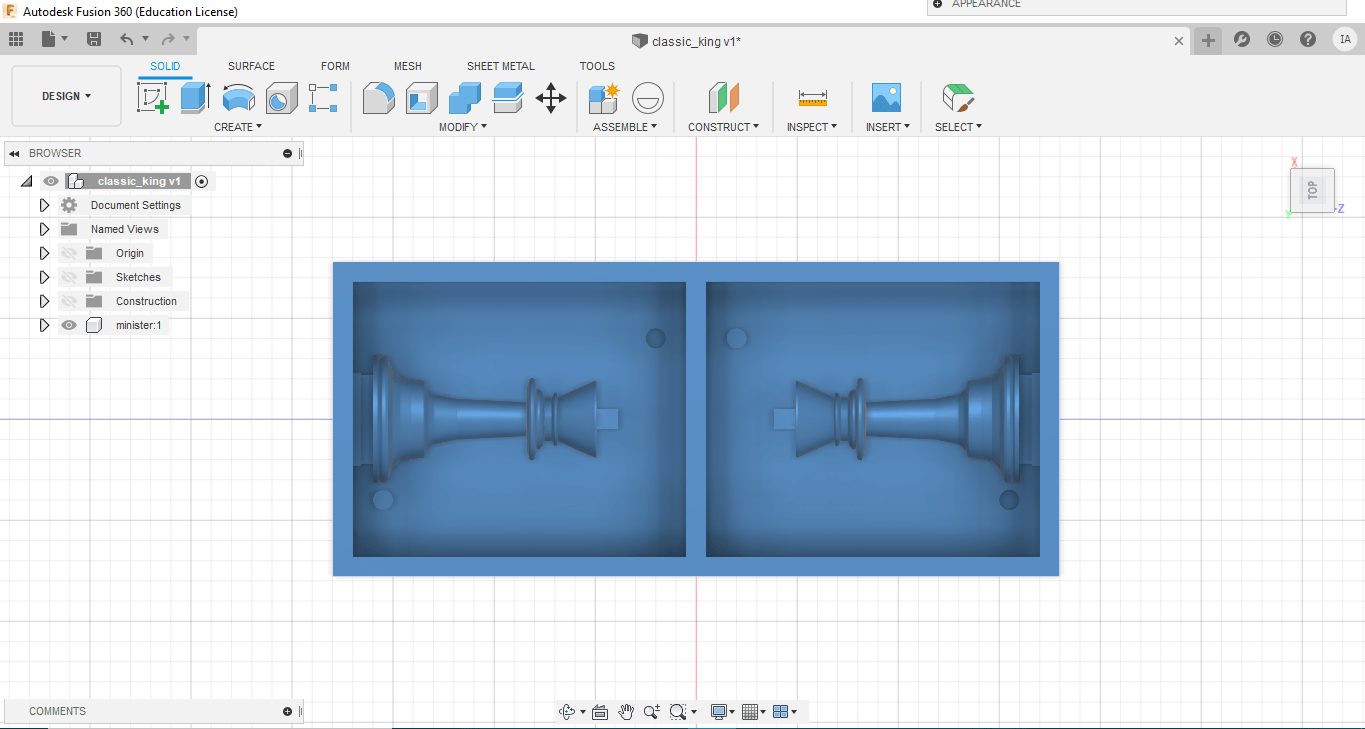
Task: Activate classic_king v1 component radio button
Action: click(202, 181)
